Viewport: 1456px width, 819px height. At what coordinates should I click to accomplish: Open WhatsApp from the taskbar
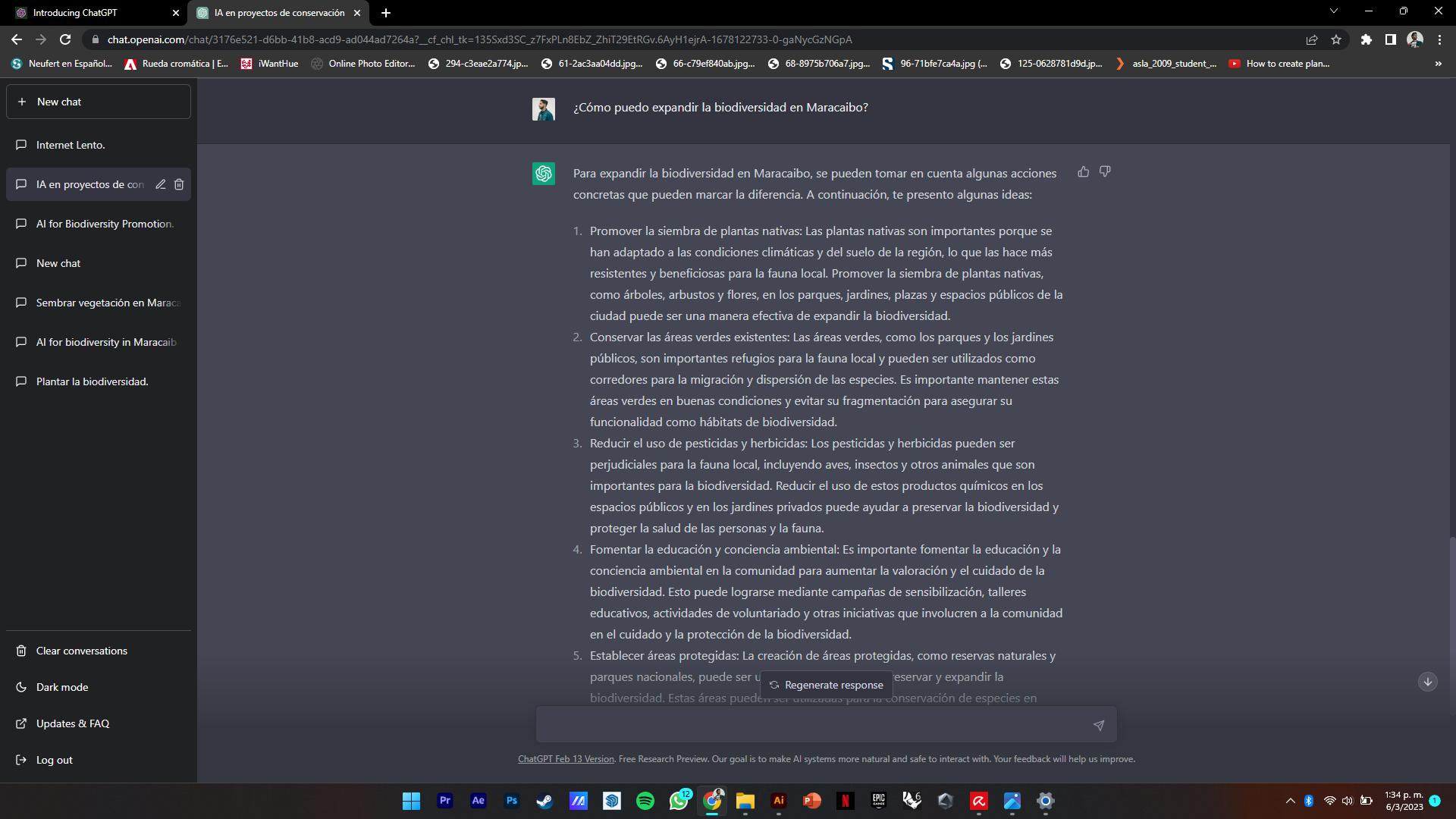(x=679, y=801)
